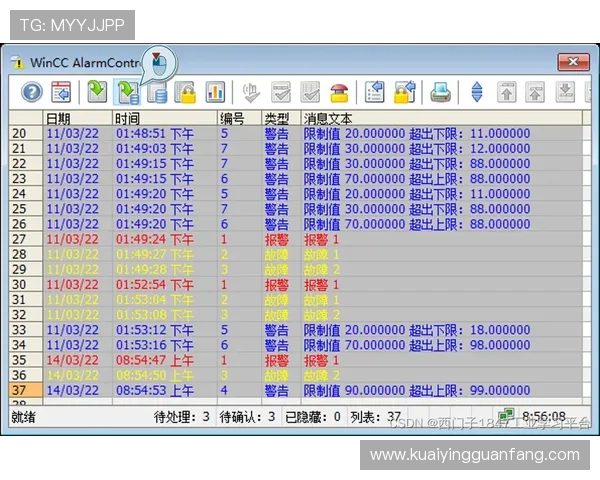Click row 37 message ending 99.000000
600x480 pixels.
[417, 390]
